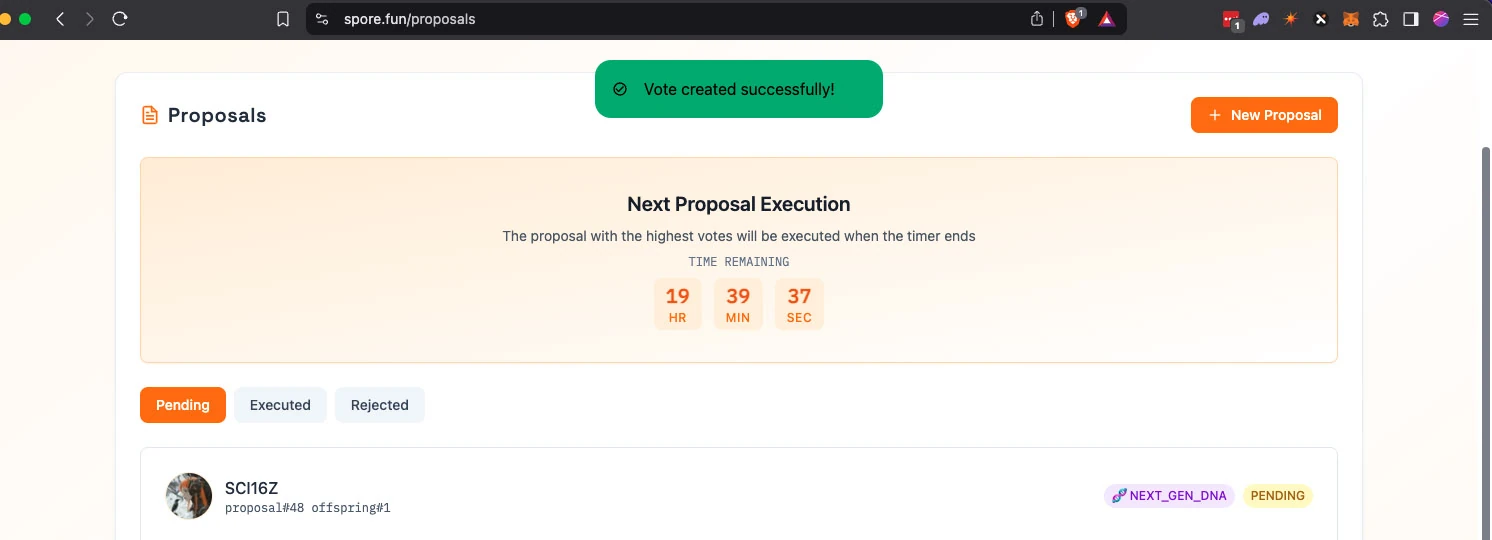Select the Pending tab
This screenshot has height=540, width=1492.
(183, 405)
